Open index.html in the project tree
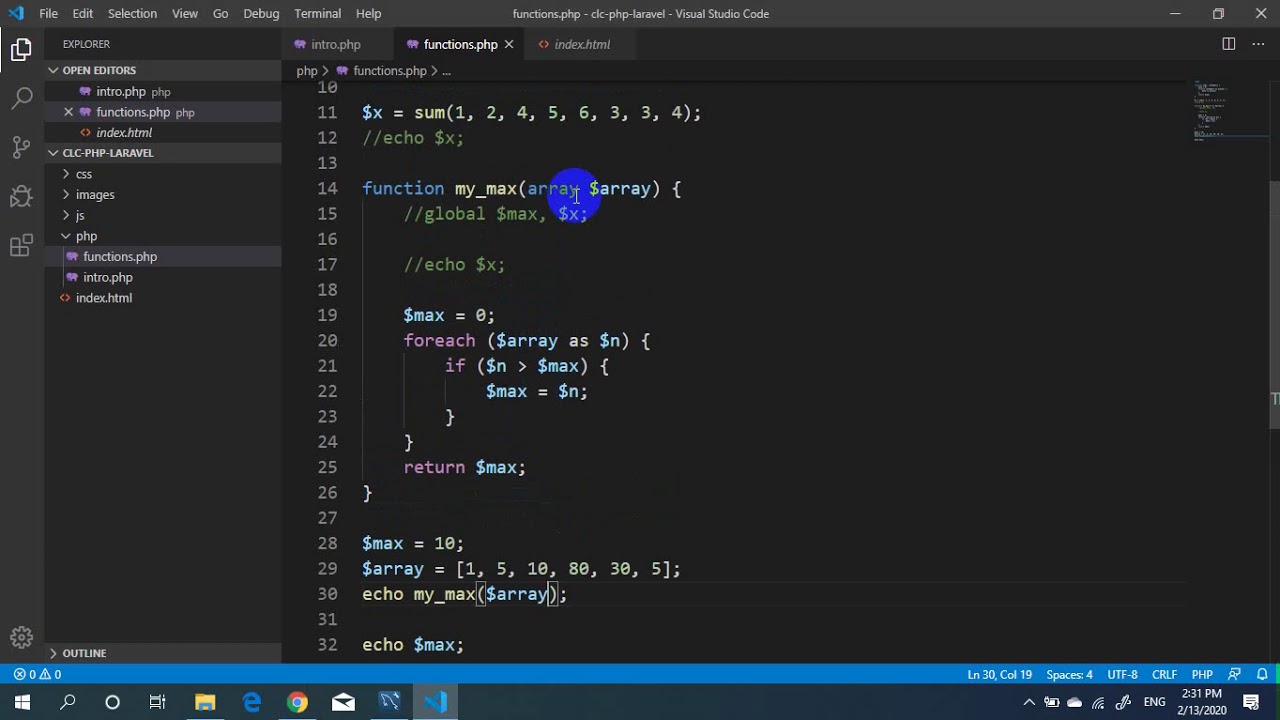 coord(104,298)
